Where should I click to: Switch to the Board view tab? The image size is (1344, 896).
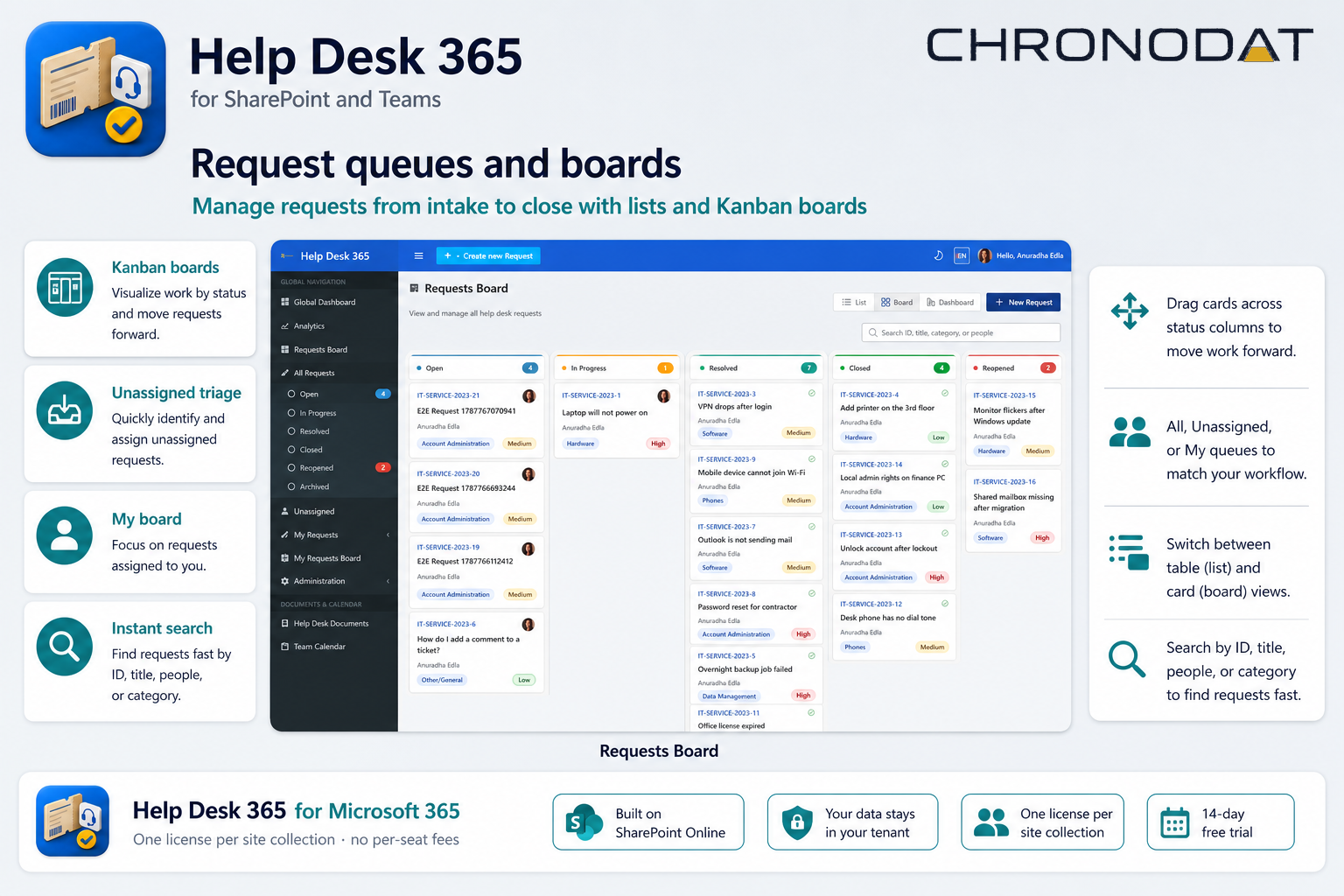click(897, 303)
